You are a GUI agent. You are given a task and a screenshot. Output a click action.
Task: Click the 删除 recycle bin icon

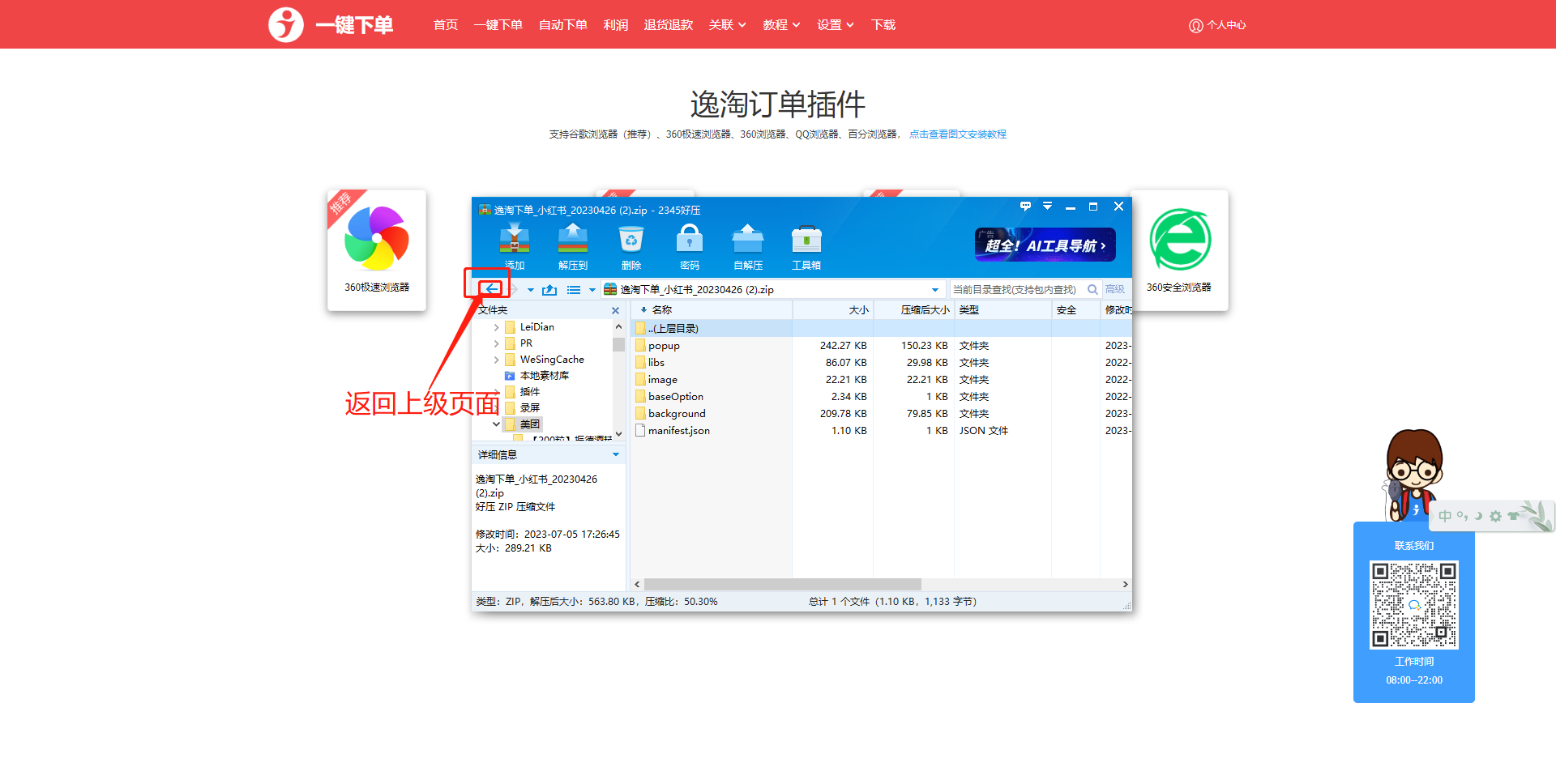[631, 241]
